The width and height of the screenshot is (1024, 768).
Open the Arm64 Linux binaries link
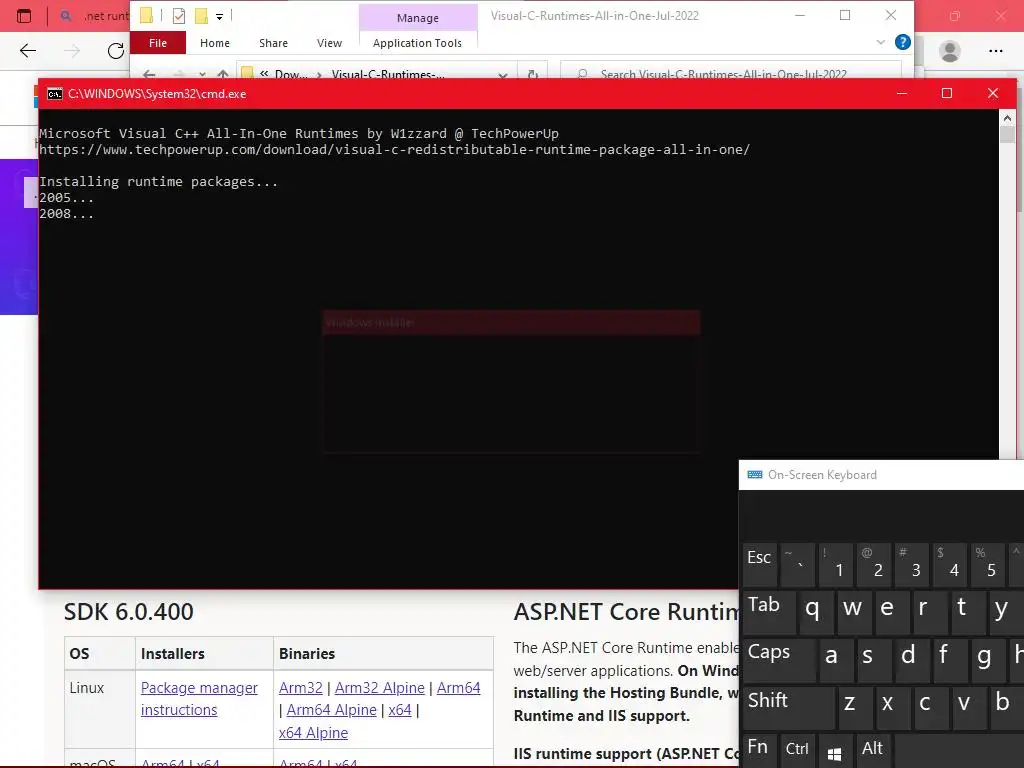[x=458, y=688]
